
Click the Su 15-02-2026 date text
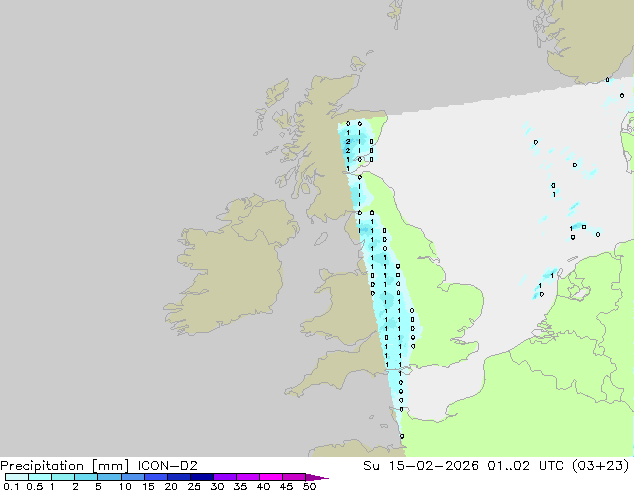433,466
